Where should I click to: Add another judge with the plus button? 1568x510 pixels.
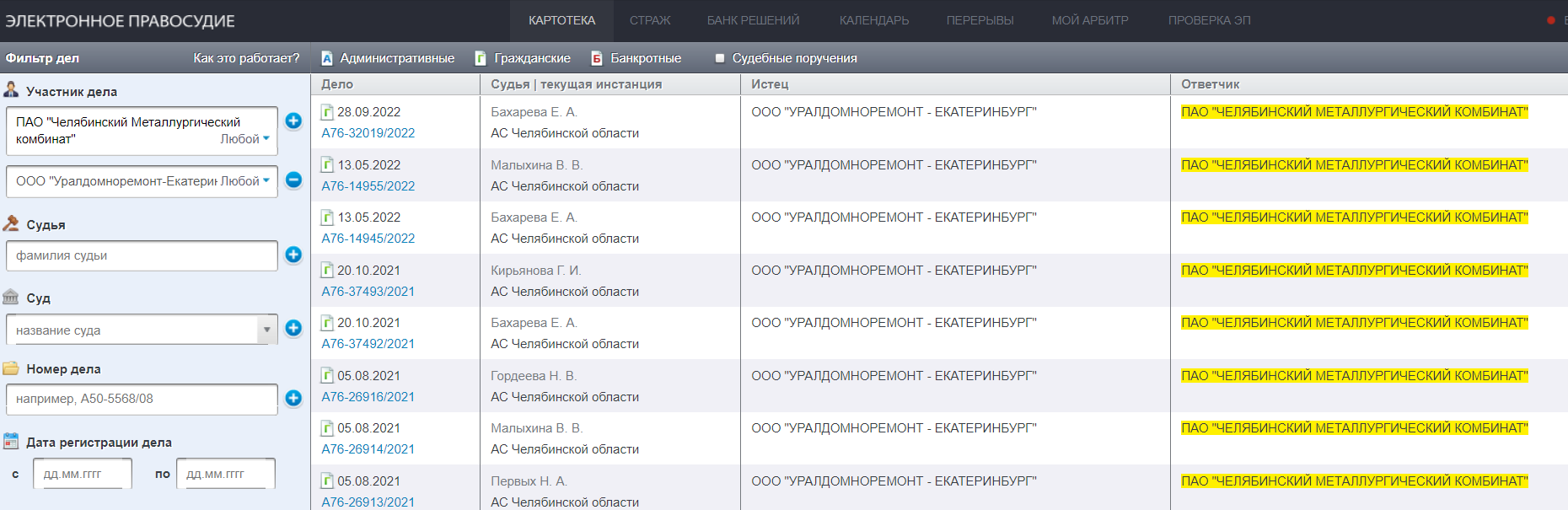tap(293, 255)
